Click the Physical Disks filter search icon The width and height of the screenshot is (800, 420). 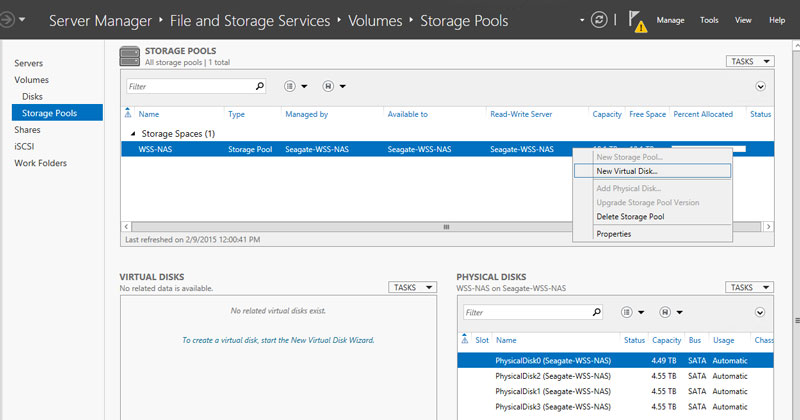pos(598,312)
